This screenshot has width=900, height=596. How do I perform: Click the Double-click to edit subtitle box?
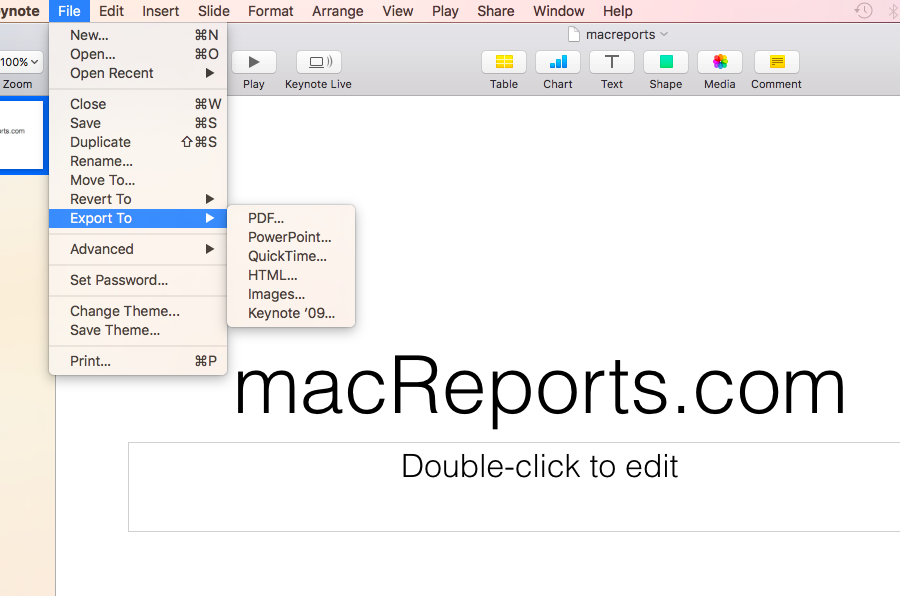(514, 487)
